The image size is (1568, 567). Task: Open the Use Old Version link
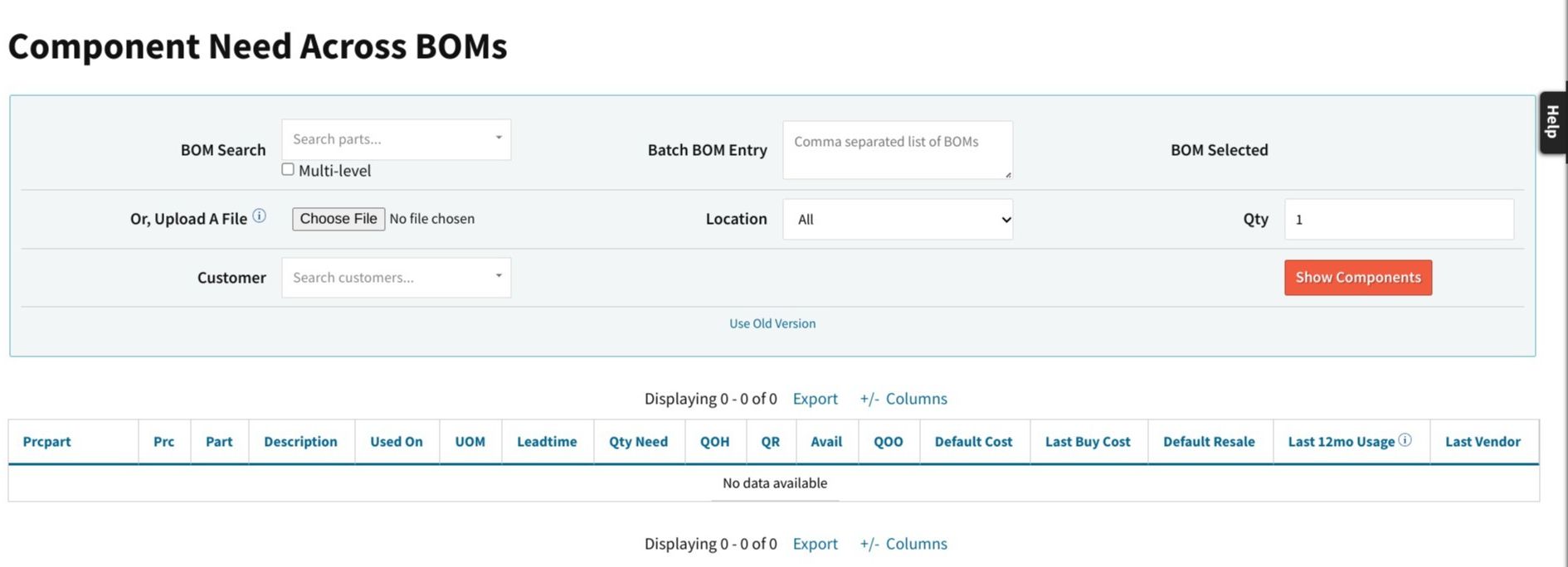[x=772, y=323]
